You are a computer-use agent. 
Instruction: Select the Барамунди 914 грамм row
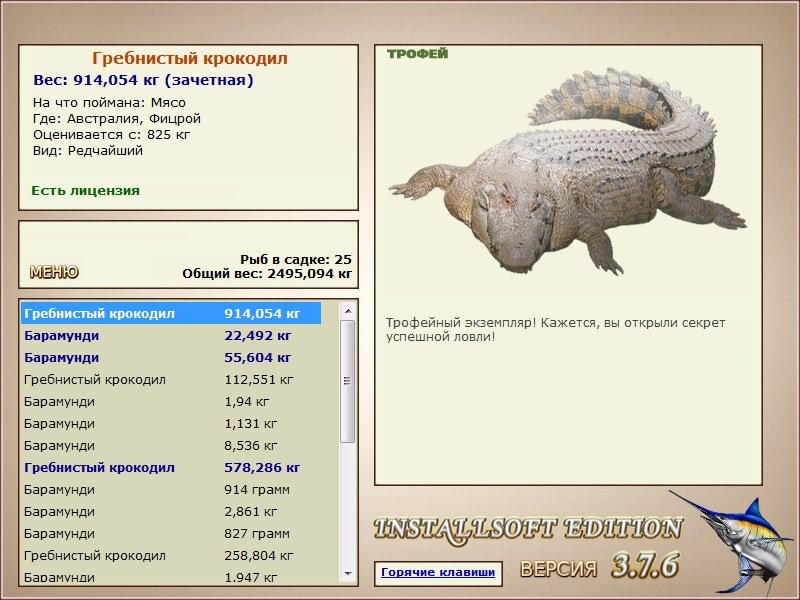[x=171, y=489]
